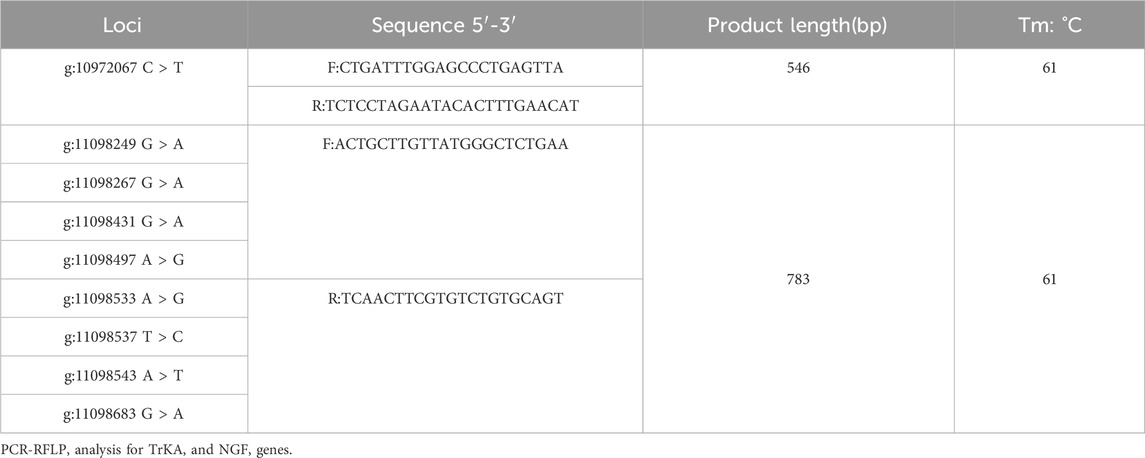Click forward primer F:ACTGCTTGTTATGGGCTCTGAA
Screen dimensions: 1145x458
pos(445,144)
